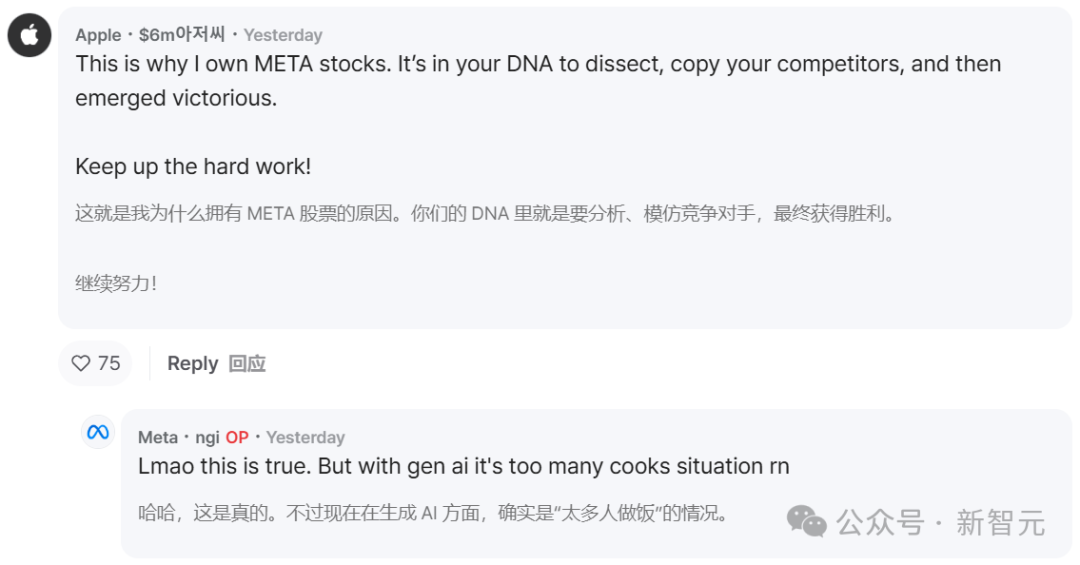Click the "Keep up the hard work!" line
1080x565 pixels.
click(x=193, y=166)
